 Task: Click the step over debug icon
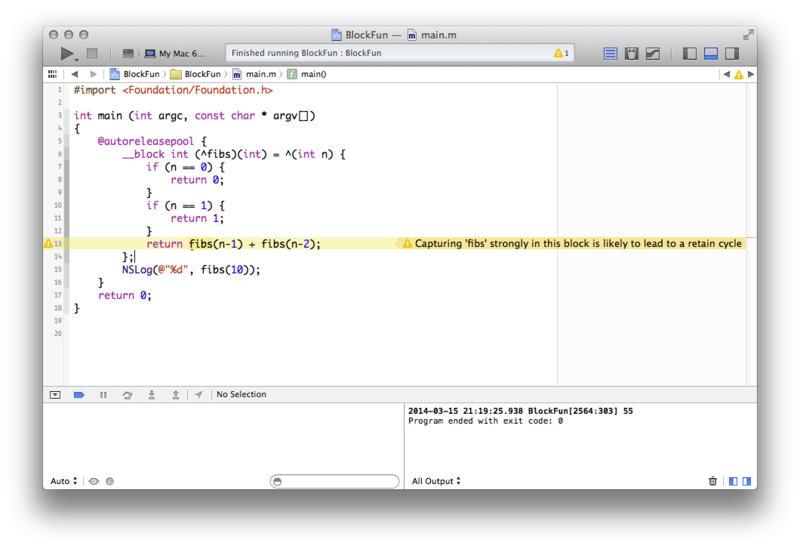[127, 395]
